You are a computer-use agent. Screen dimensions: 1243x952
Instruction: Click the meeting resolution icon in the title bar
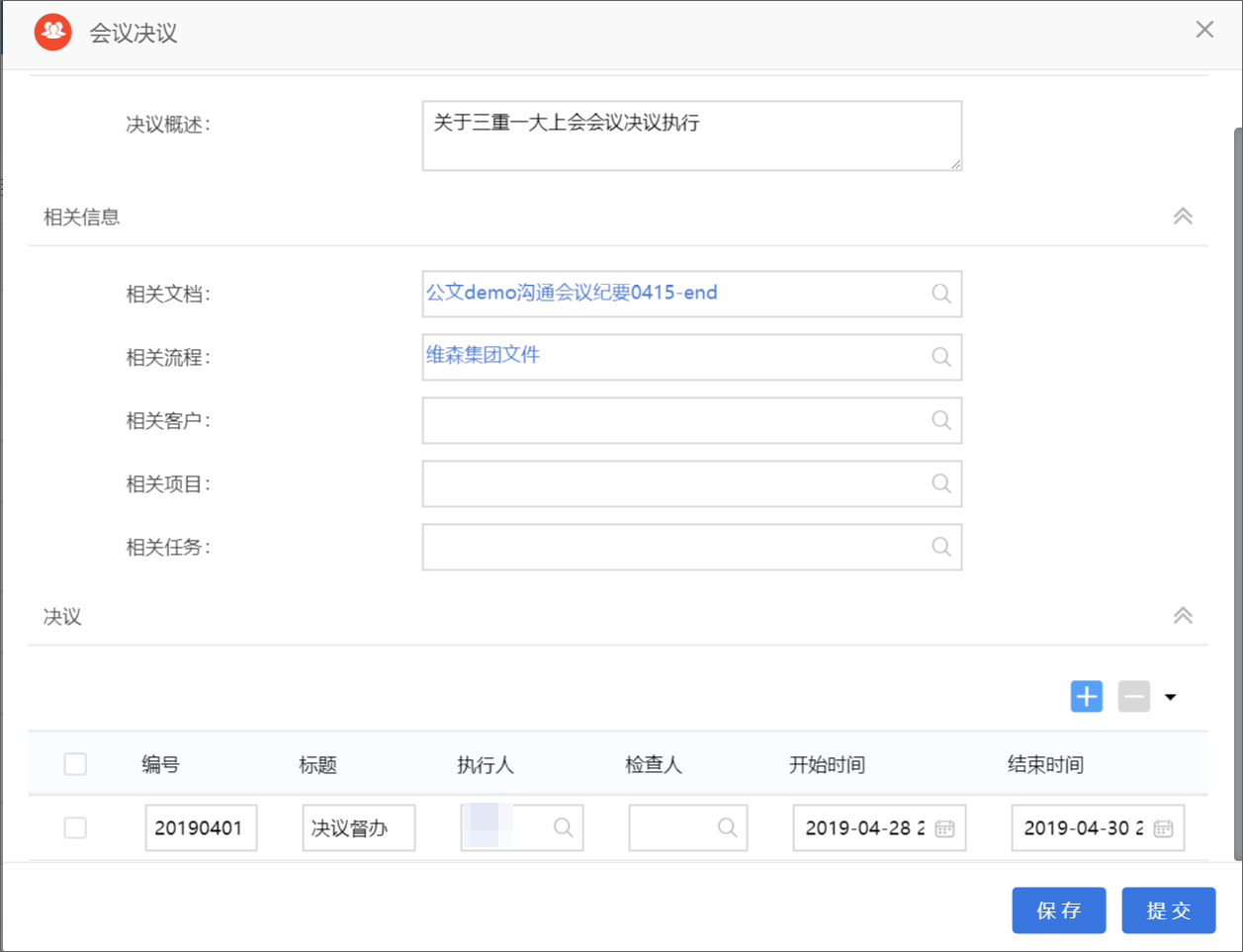(52, 31)
